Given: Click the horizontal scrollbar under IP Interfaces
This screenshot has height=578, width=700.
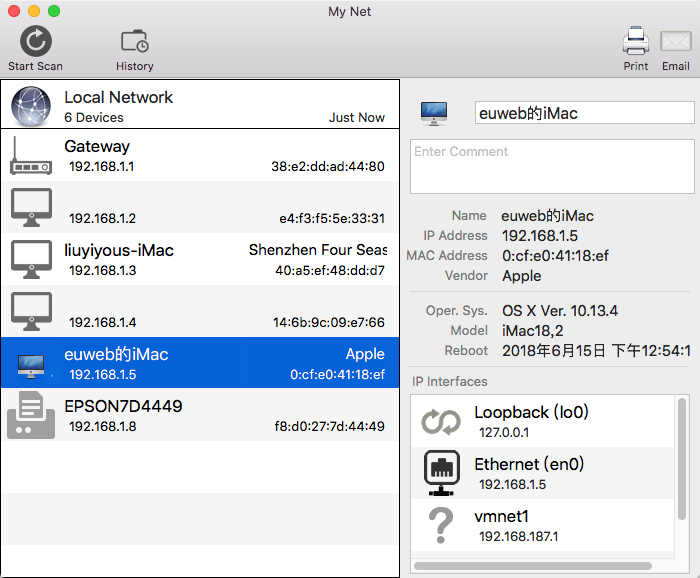Looking at the screenshot, I should coord(533,566).
